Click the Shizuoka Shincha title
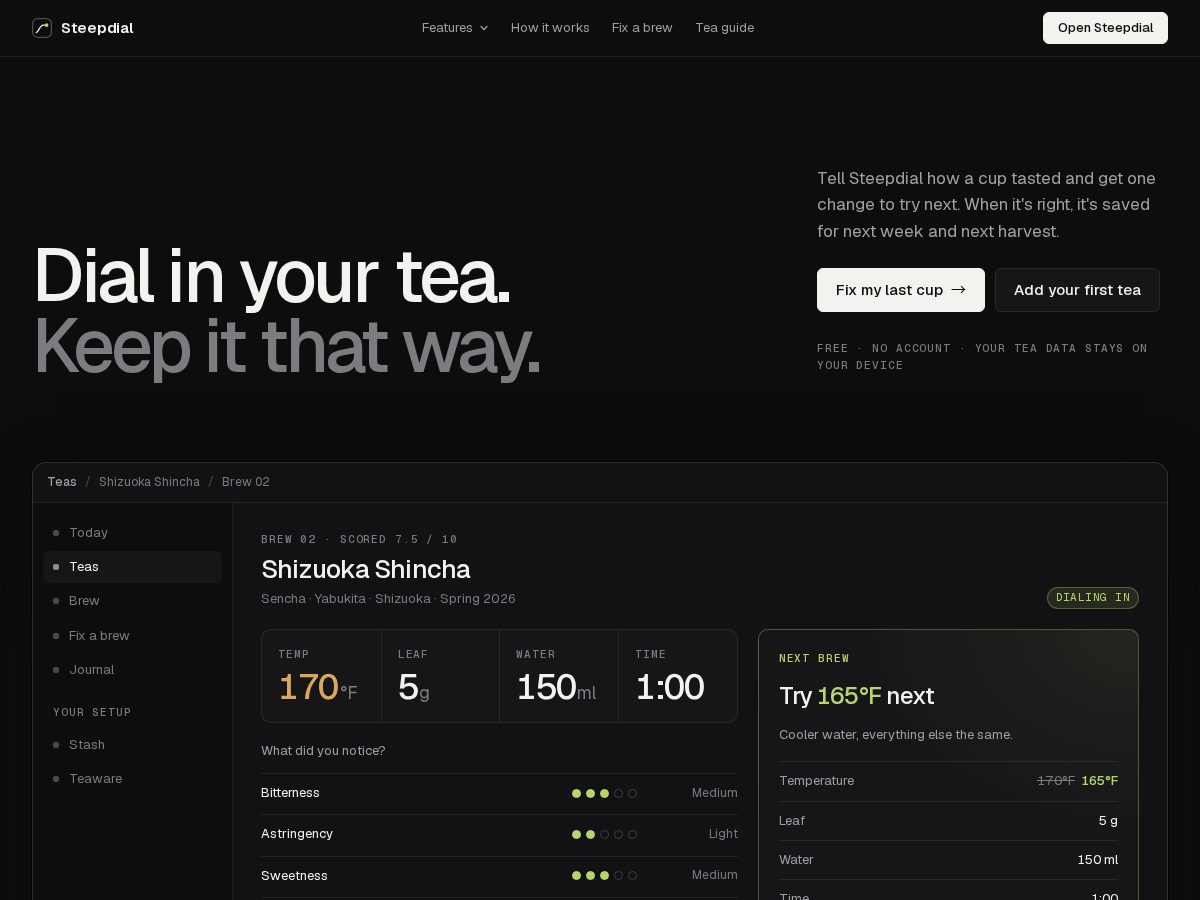The width and height of the screenshot is (1200, 900). point(366,570)
